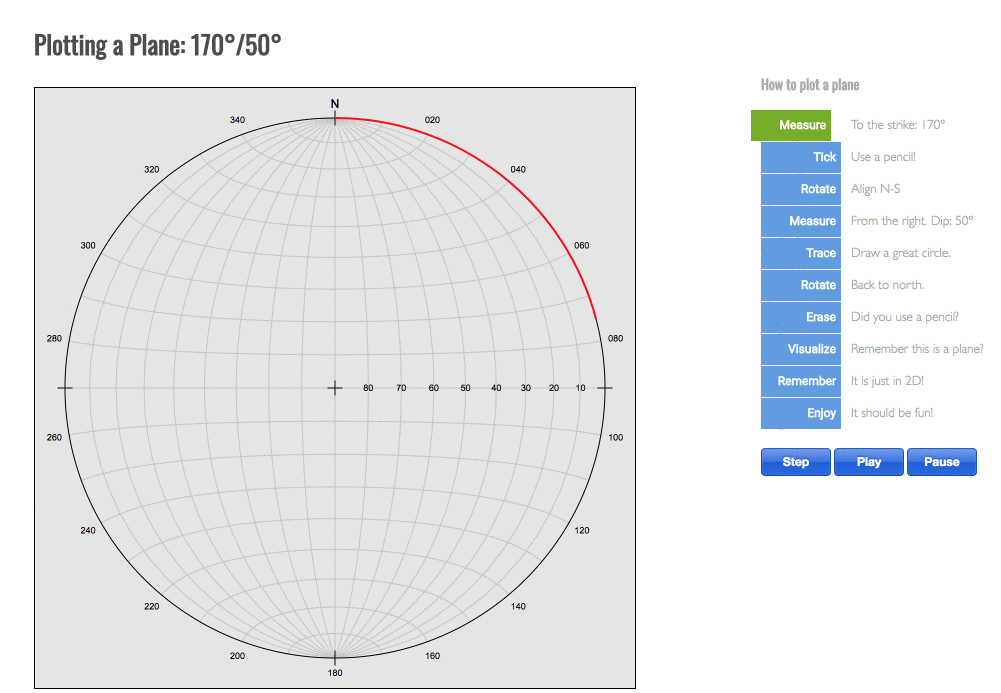Choose the Trace step to draw great circle
This screenshot has height=693, width=1001.
click(800, 253)
